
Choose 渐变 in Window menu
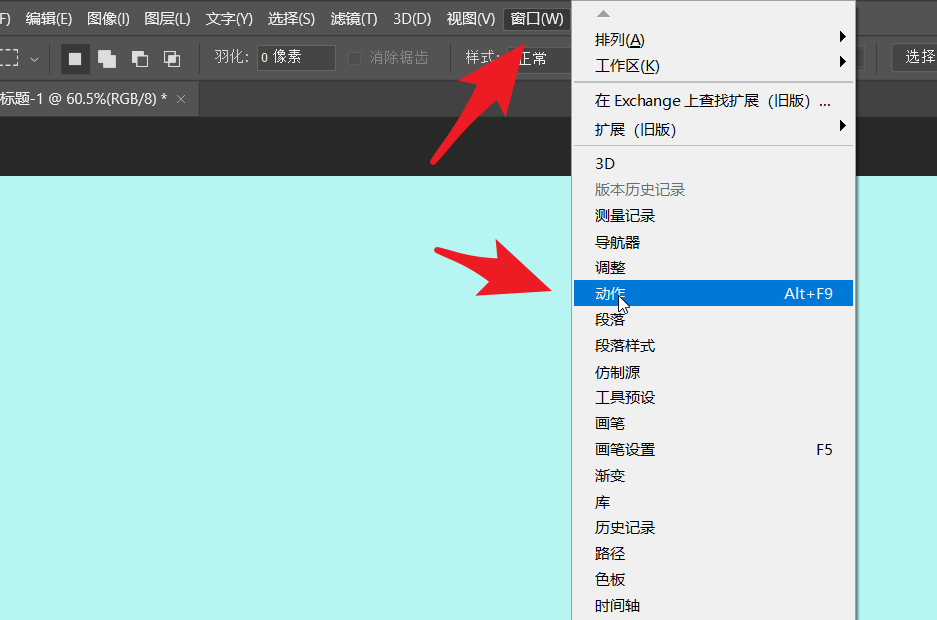click(714, 475)
